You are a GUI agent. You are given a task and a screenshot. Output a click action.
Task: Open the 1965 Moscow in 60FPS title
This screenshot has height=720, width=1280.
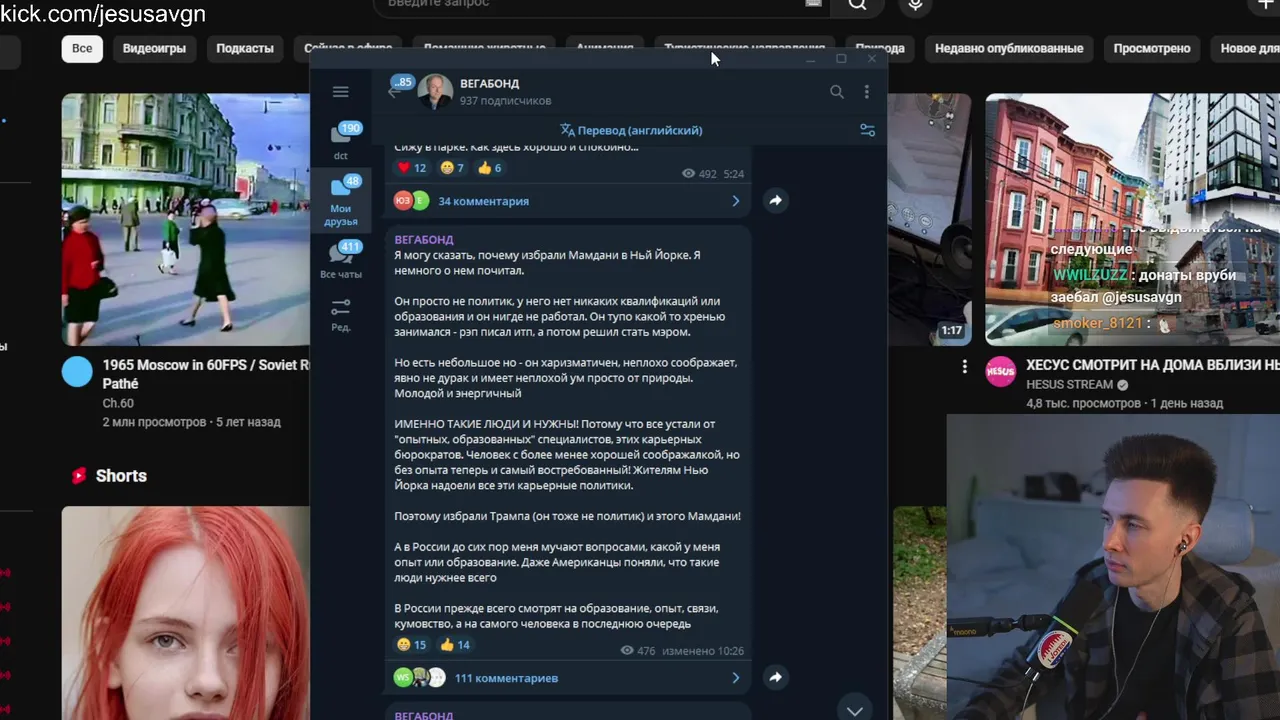pos(206,374)
